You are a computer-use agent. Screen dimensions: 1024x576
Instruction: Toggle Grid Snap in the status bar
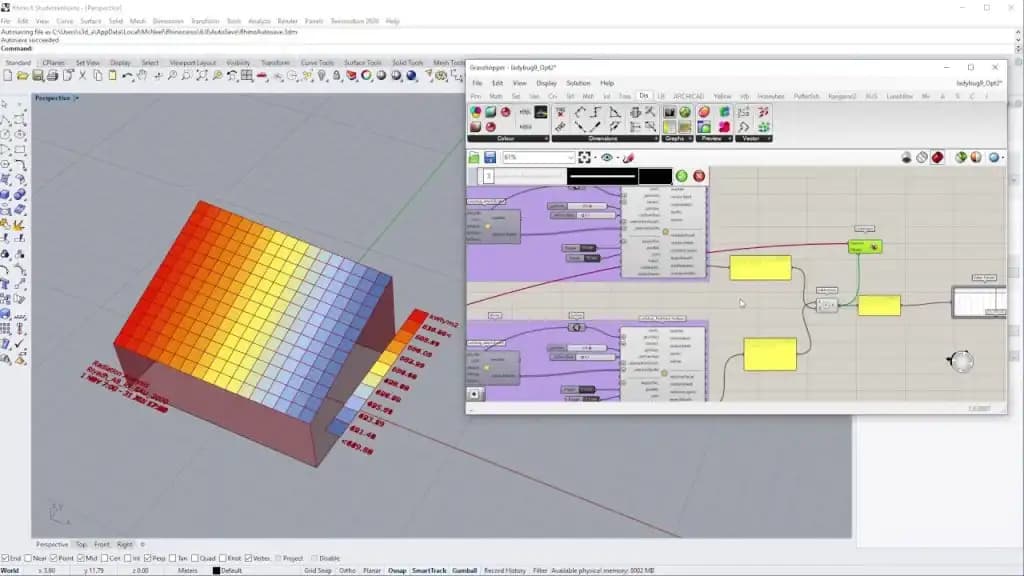(318, 570)
